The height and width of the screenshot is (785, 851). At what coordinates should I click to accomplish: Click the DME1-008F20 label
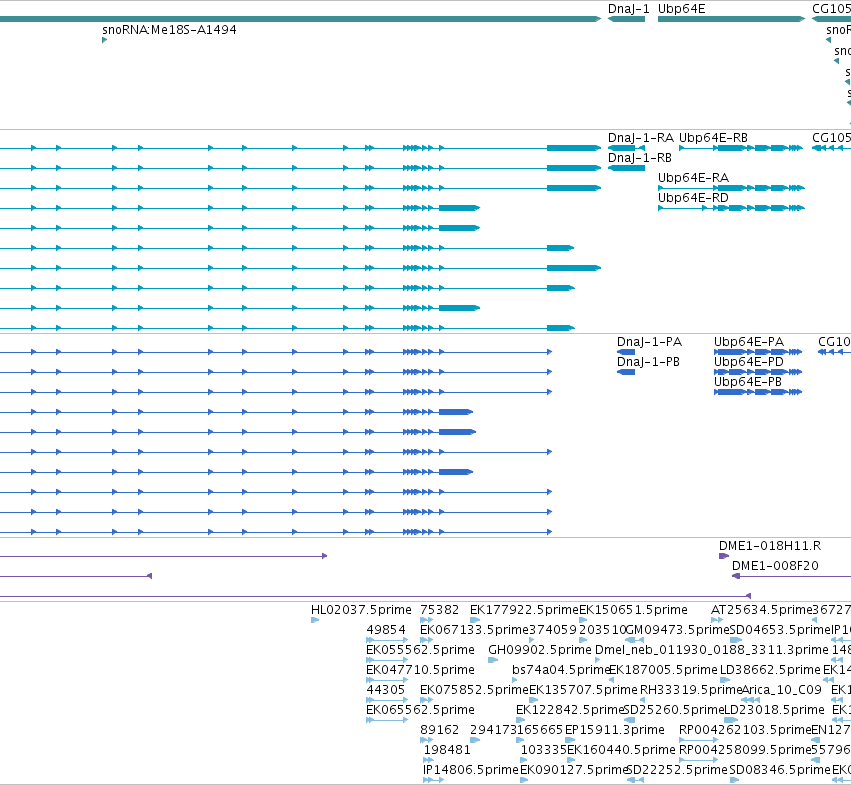pos(776,566)
